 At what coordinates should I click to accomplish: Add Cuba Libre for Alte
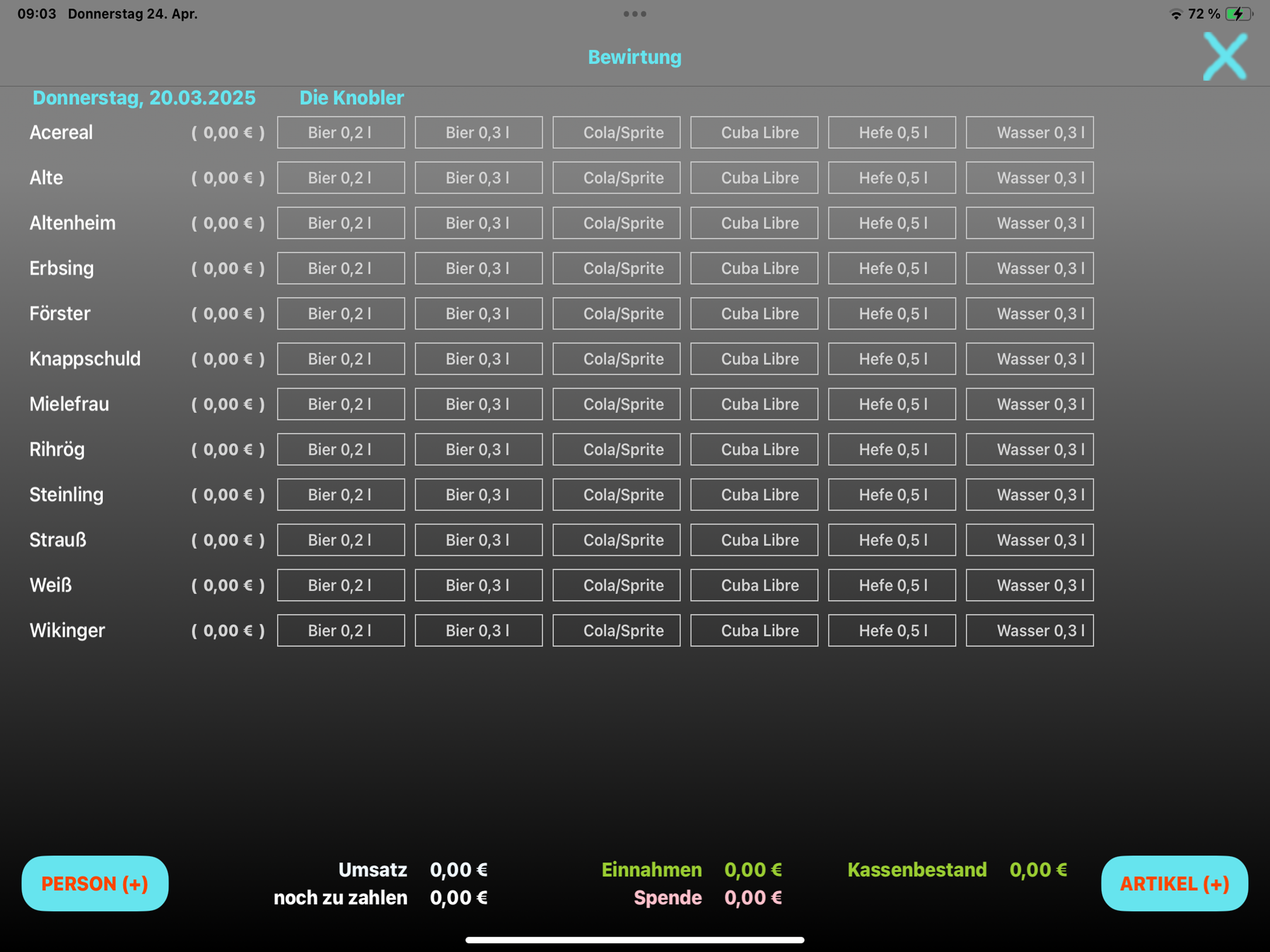tap(754, 178)
